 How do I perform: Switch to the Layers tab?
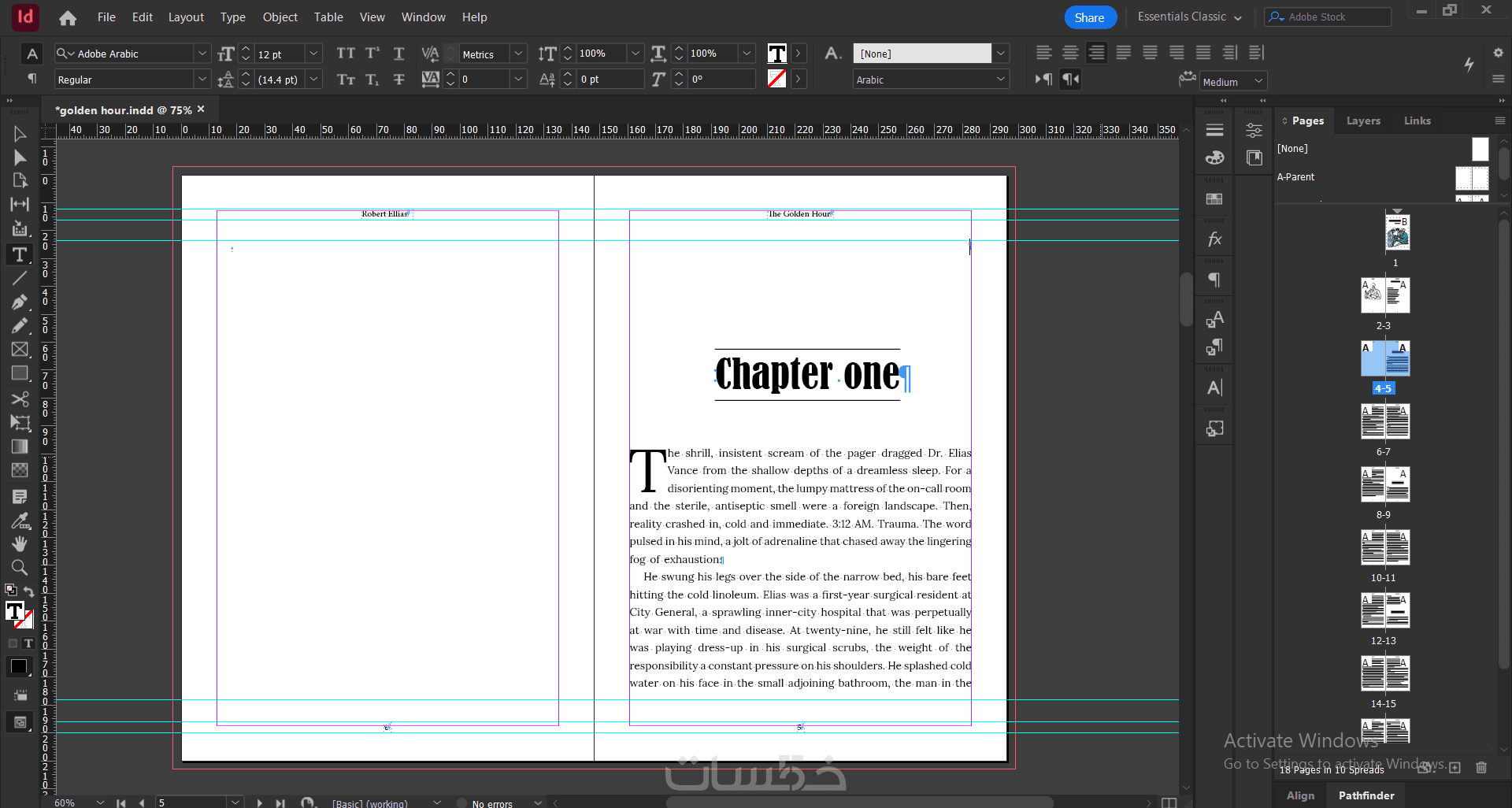pos(1362,120)
